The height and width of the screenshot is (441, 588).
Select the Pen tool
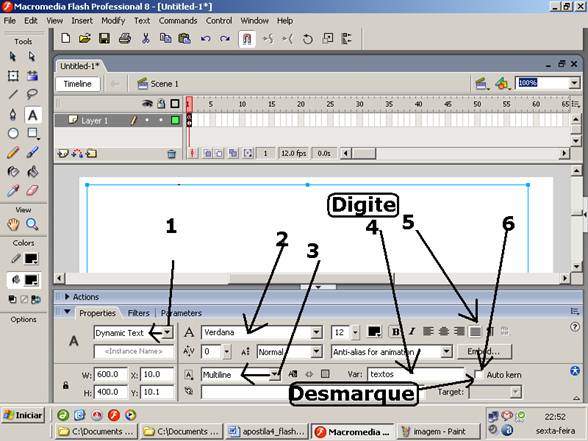[13, 114]
